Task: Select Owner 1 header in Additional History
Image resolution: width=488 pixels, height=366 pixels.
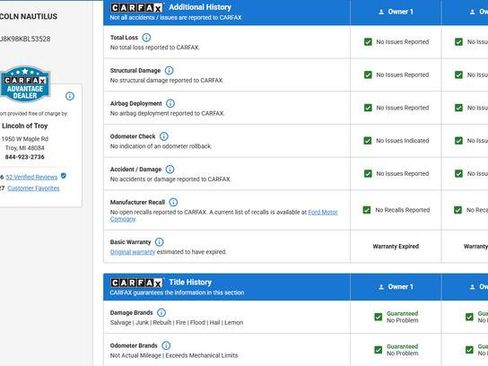Action: 396,12
